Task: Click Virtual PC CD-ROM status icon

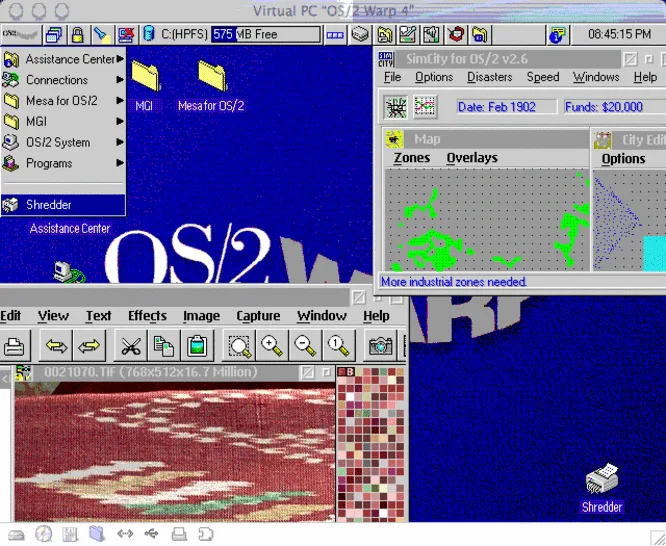Action: tap(43, 534)
